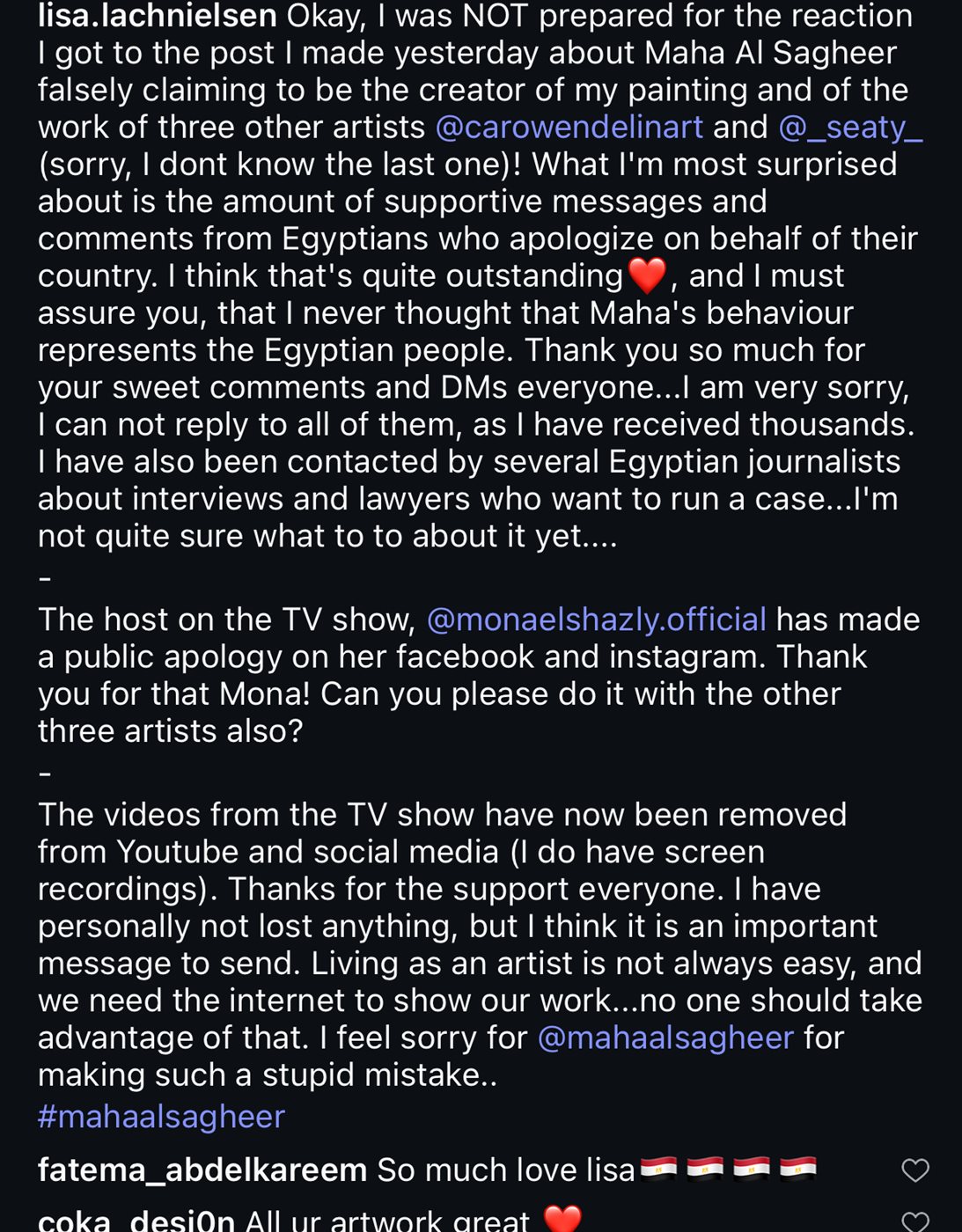The width and height of the screenshot is (962, 1232).
Task: Tap the paragraph about videos removed from Youtube
Action: 480,944
